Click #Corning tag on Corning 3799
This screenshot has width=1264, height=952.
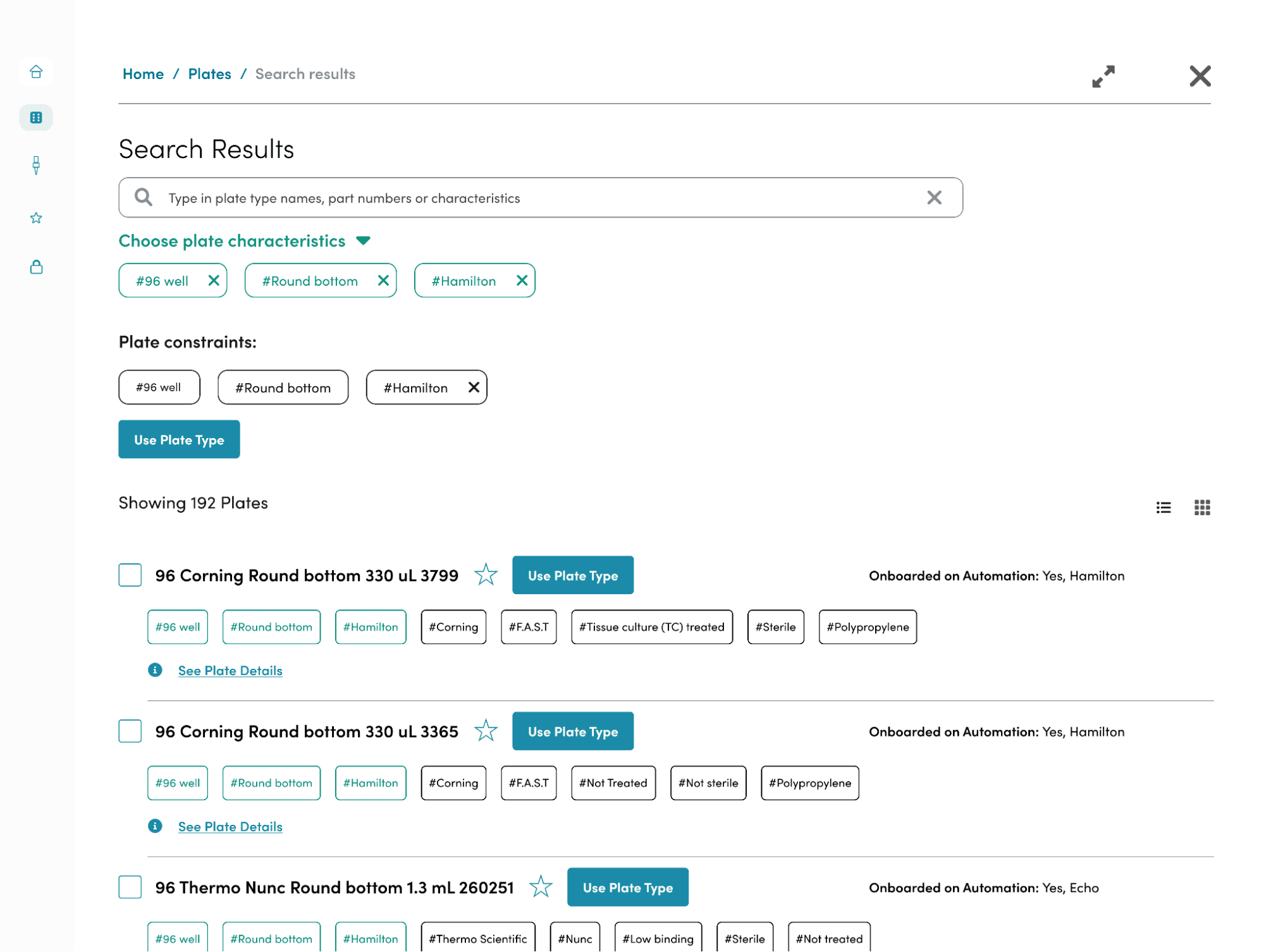[x=453, y=627]
